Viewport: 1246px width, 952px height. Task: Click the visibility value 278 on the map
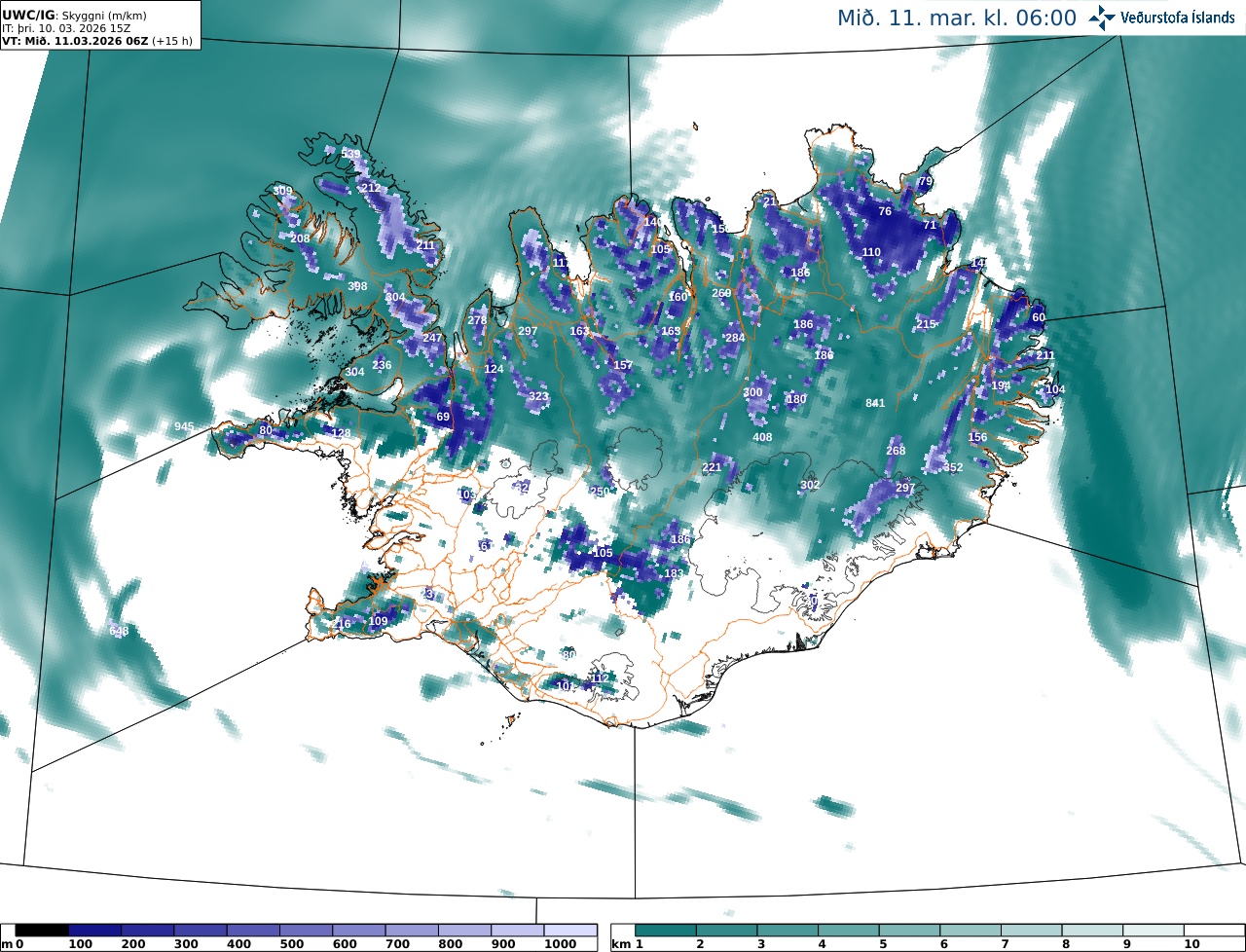pyautogui.click(x=477, y=320)
